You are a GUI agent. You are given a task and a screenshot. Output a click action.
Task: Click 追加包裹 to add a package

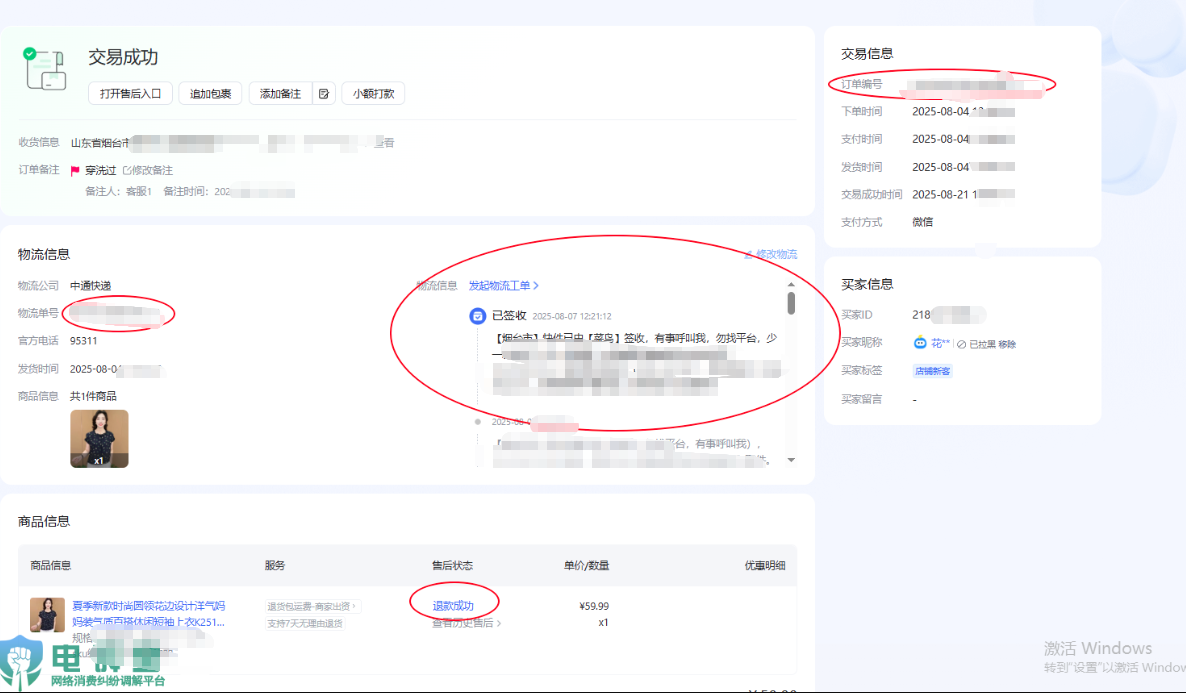[x=210, y=94]
